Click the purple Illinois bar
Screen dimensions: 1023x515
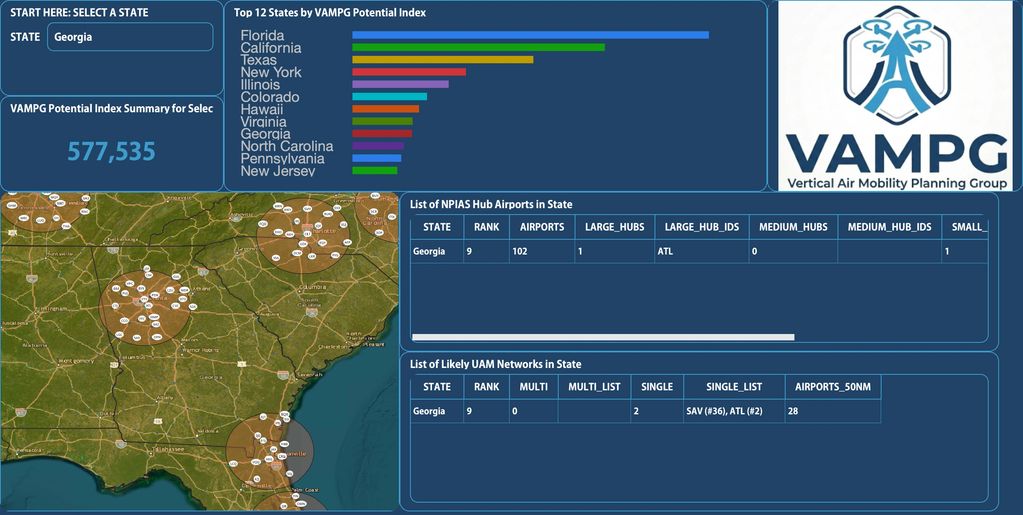pyautogui.click(x=401, y=84)
